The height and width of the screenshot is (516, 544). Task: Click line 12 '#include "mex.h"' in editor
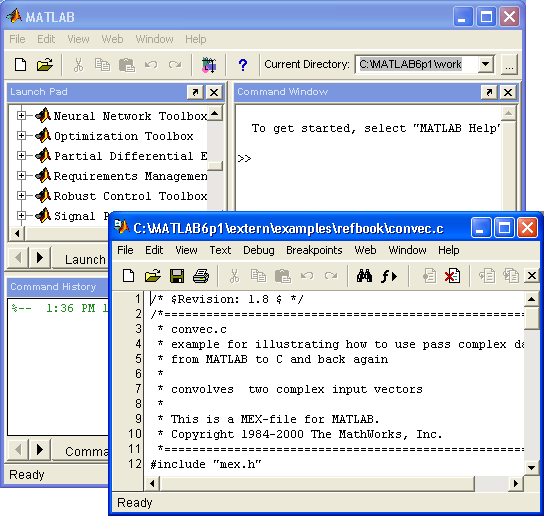point(206,464)
